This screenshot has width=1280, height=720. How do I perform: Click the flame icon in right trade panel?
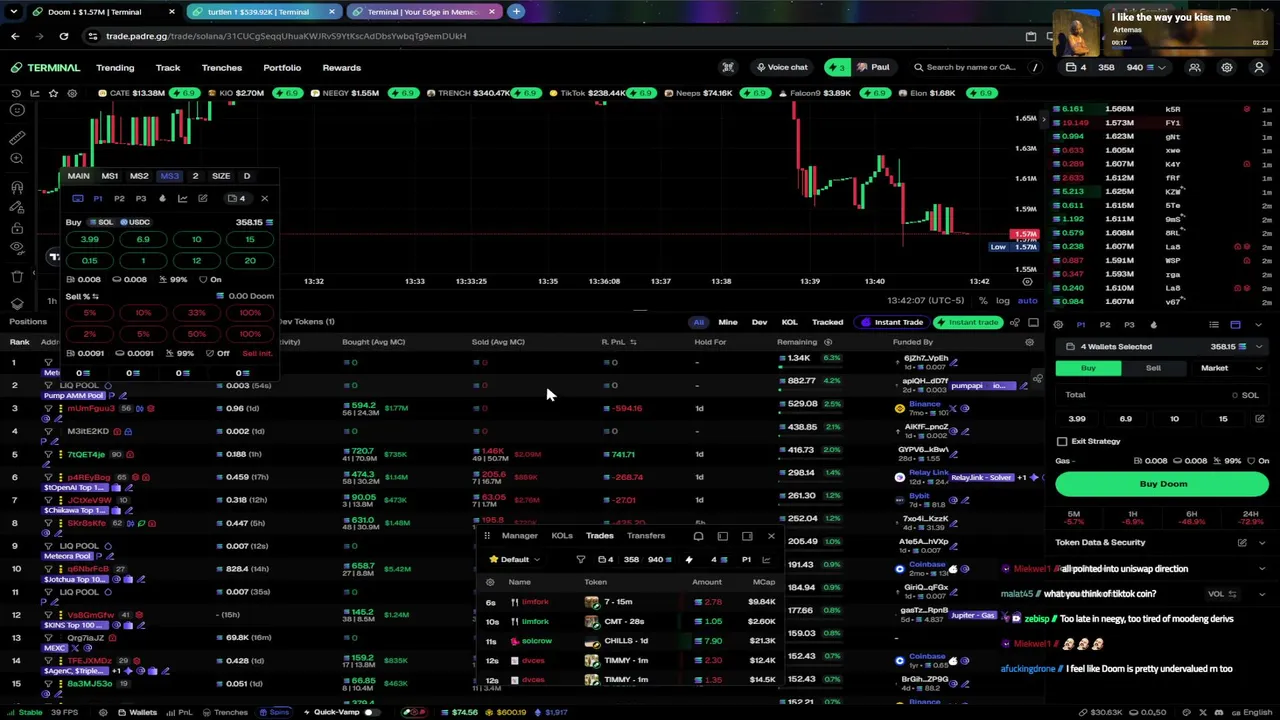click(x=1153, y=325)
